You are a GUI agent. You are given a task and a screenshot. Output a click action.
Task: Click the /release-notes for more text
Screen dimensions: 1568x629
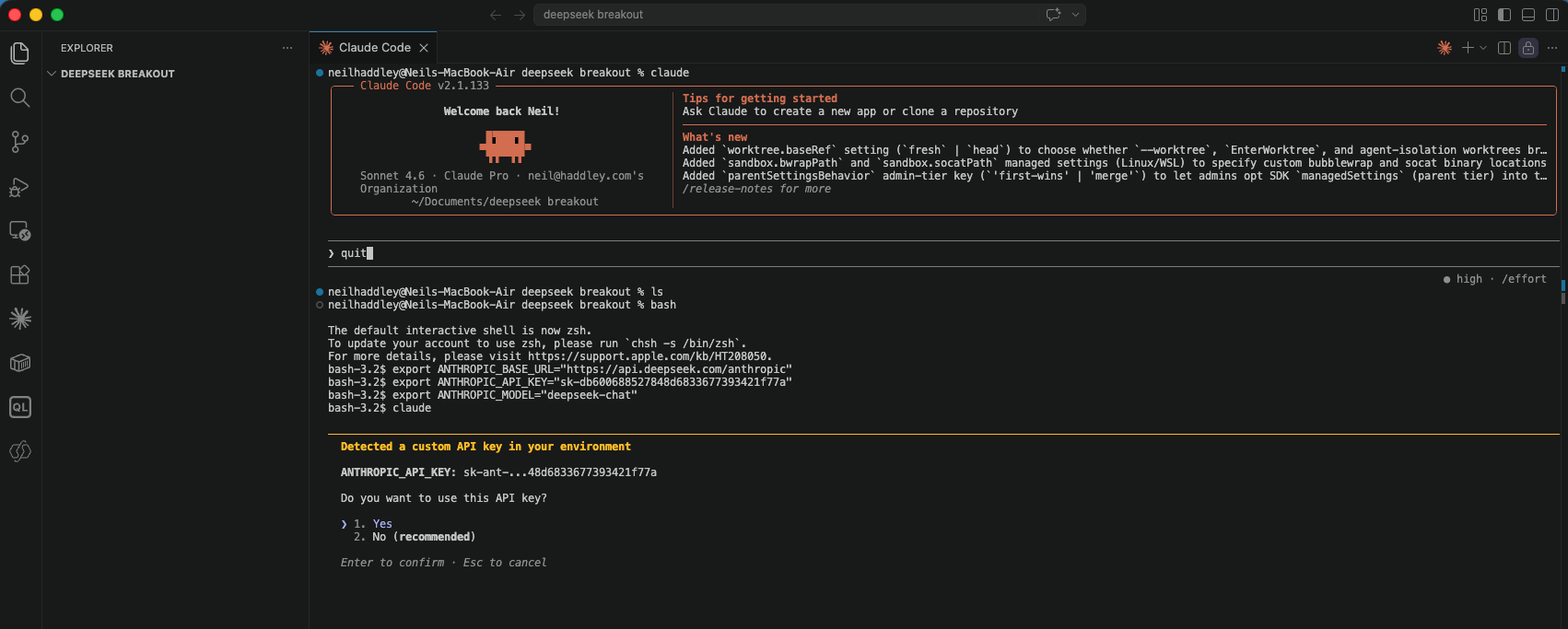click(756, 189)
